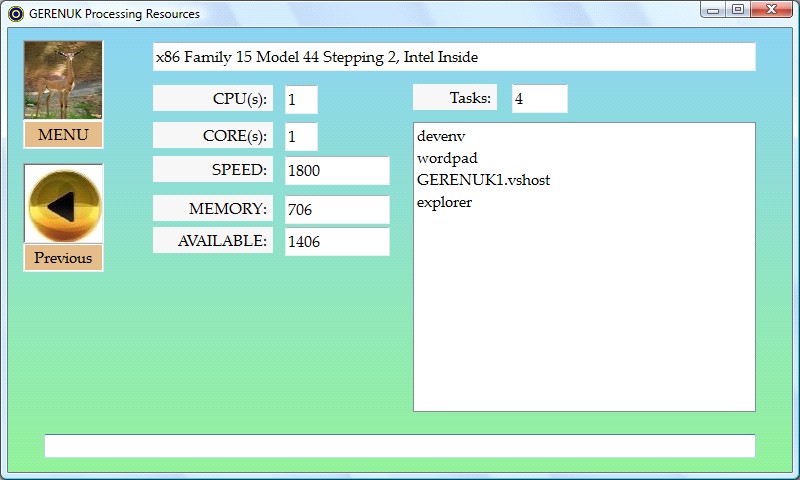Image resolution: width=800 pixels, height=480 pixels.
Task: Close the GERENUK Processing Resources window
Action: coord(772,11)
